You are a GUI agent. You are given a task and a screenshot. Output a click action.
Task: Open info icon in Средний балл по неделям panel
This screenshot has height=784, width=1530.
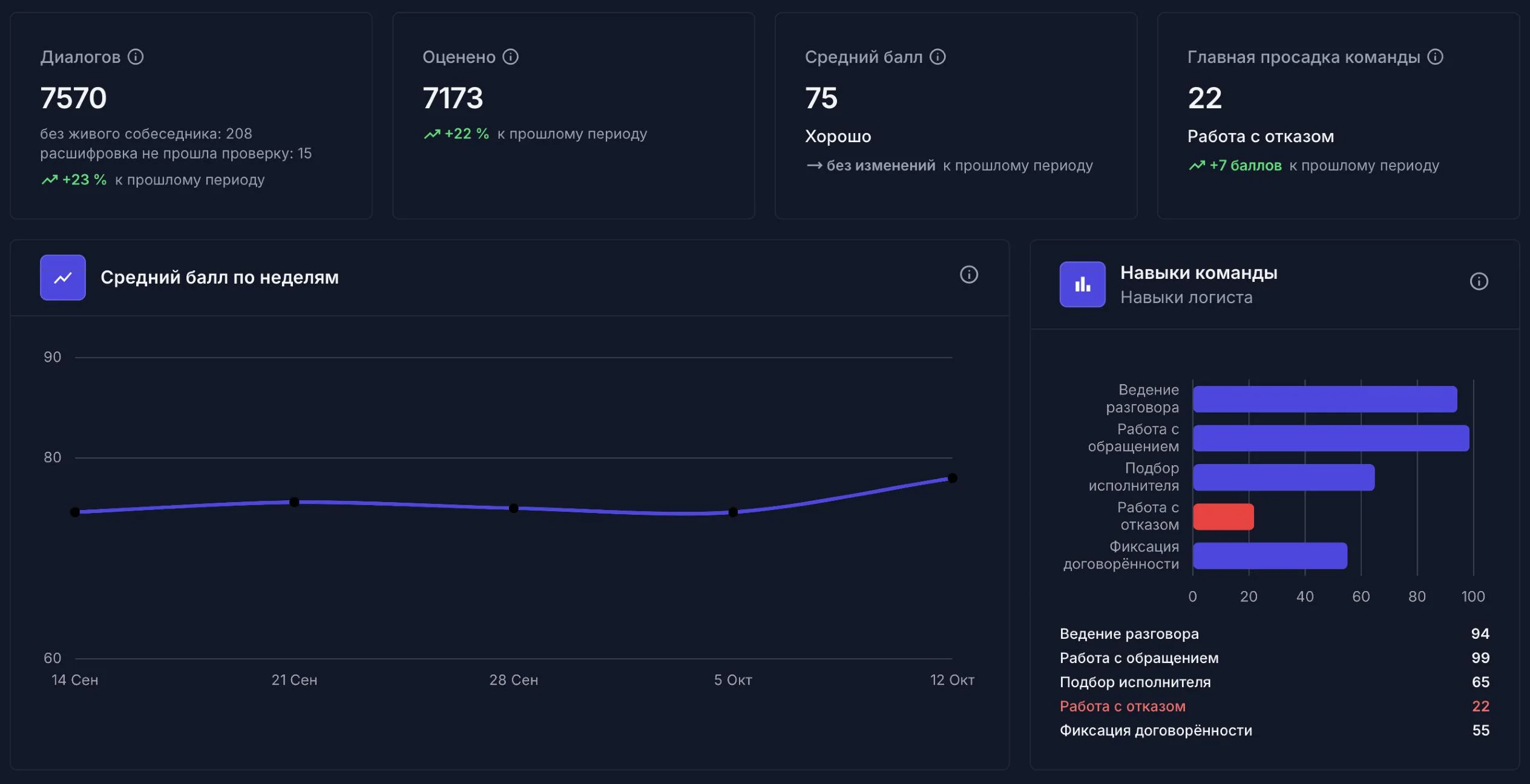tap(969, 275)
